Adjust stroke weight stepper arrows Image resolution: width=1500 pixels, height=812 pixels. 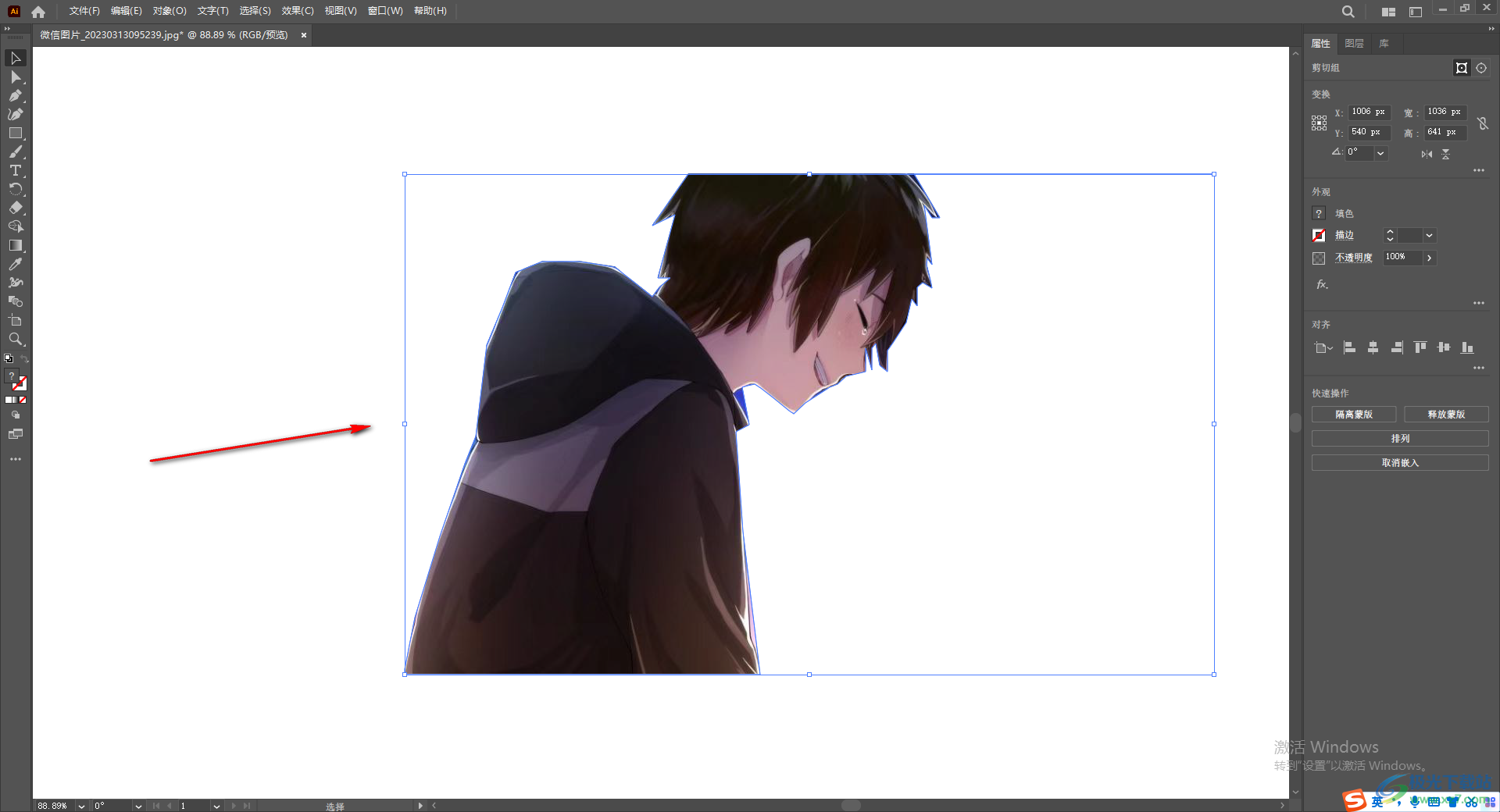pos(1390,235)
